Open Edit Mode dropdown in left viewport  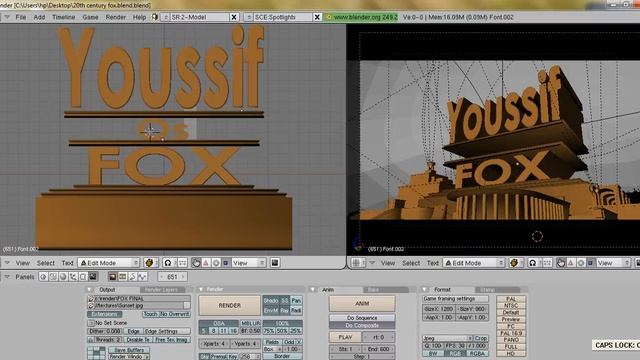coord(109,263)
